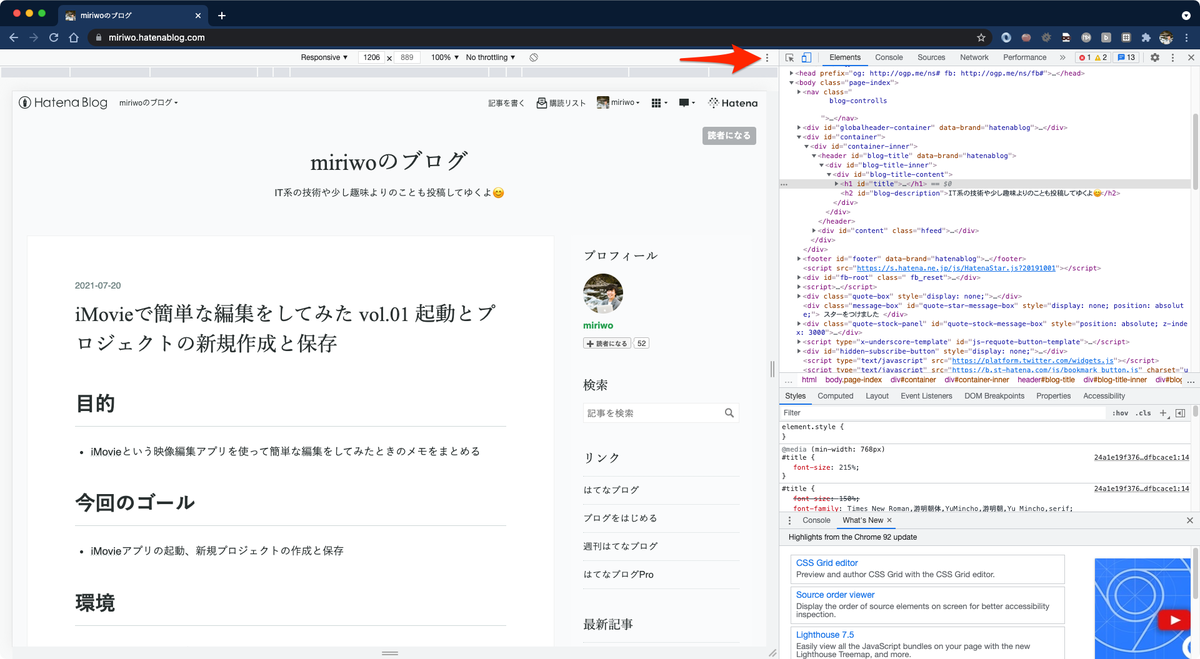Open a new browser tab with plus
Viewport: 1200px width, 659px height.
click(x=222, y=15)
